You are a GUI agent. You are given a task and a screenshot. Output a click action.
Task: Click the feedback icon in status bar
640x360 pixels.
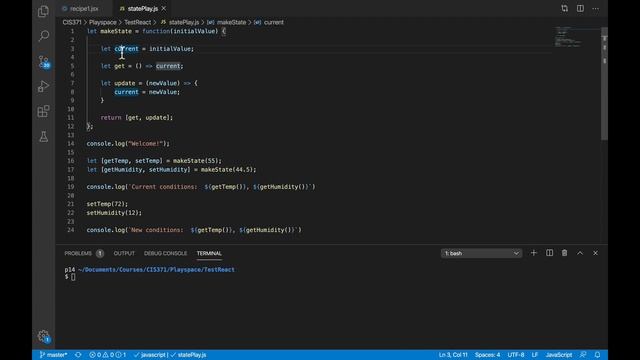click(x=583, y=355)
